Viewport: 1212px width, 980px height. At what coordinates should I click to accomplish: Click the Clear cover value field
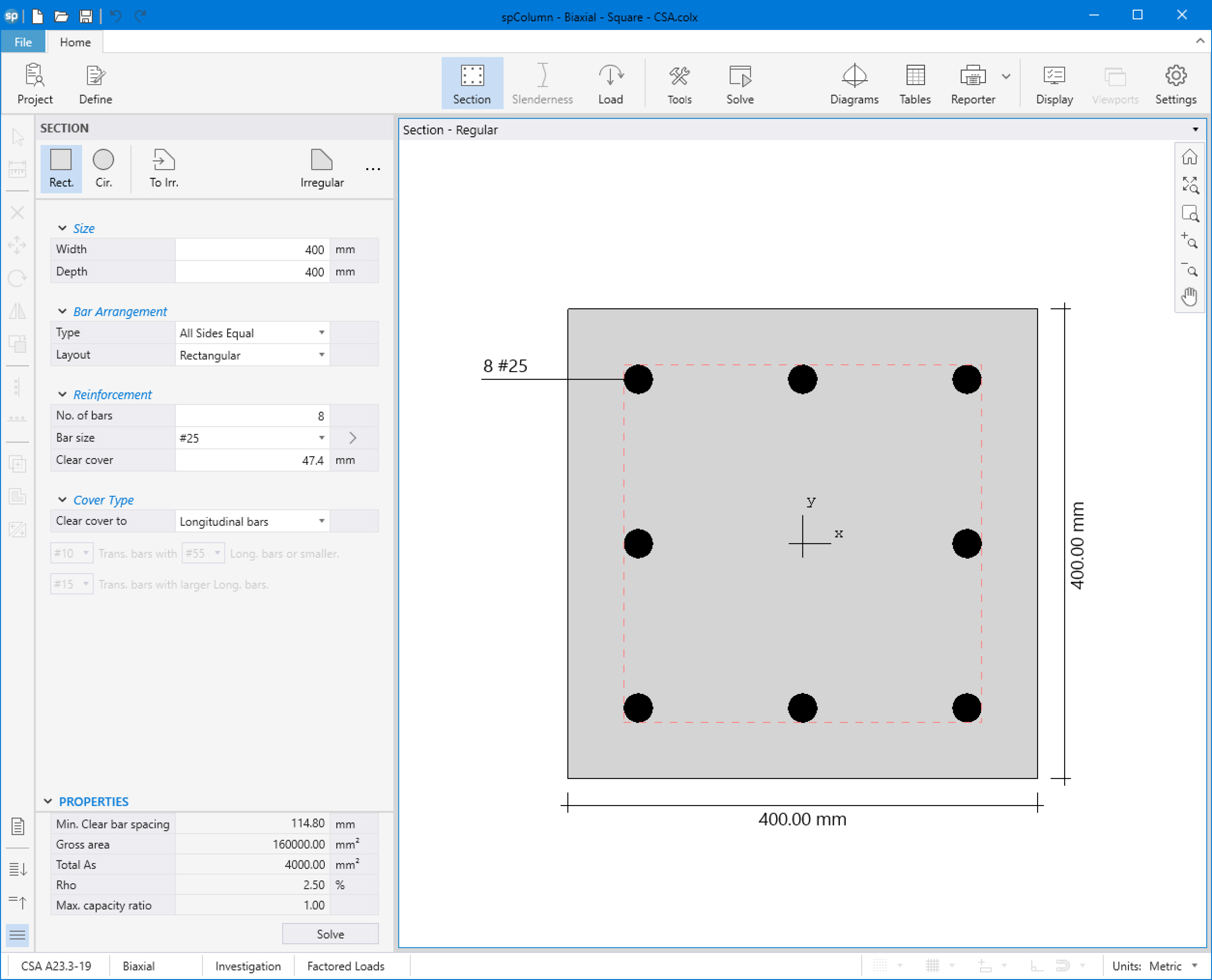click(x=252, y=461)
